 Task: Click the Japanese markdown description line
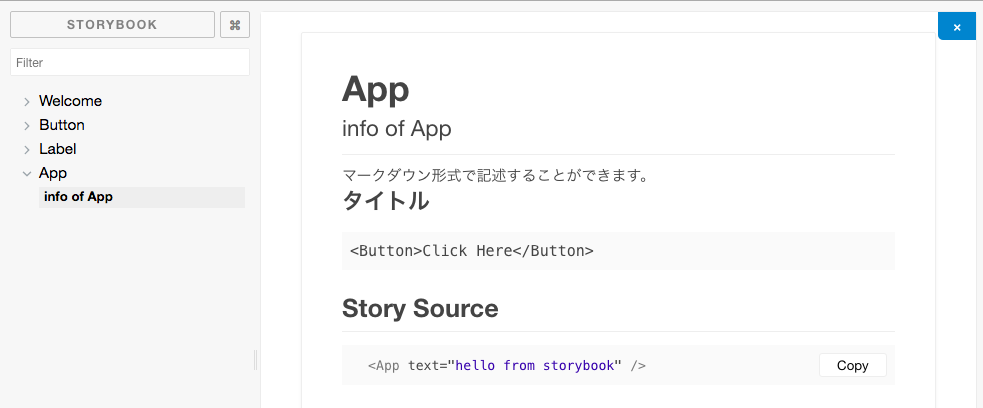[495, 175]
